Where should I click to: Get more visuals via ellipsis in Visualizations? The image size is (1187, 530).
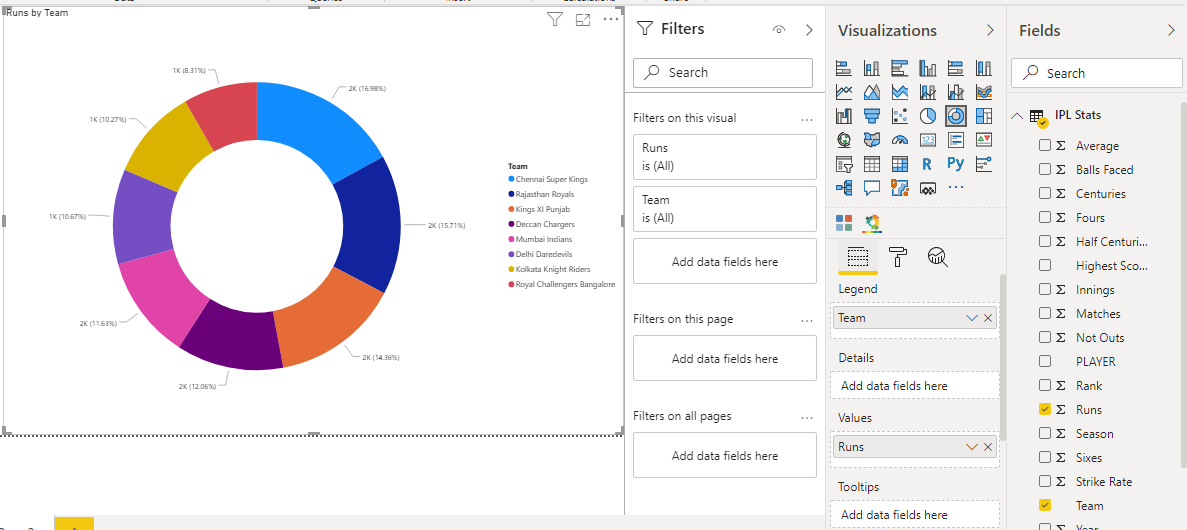point(956,187)
